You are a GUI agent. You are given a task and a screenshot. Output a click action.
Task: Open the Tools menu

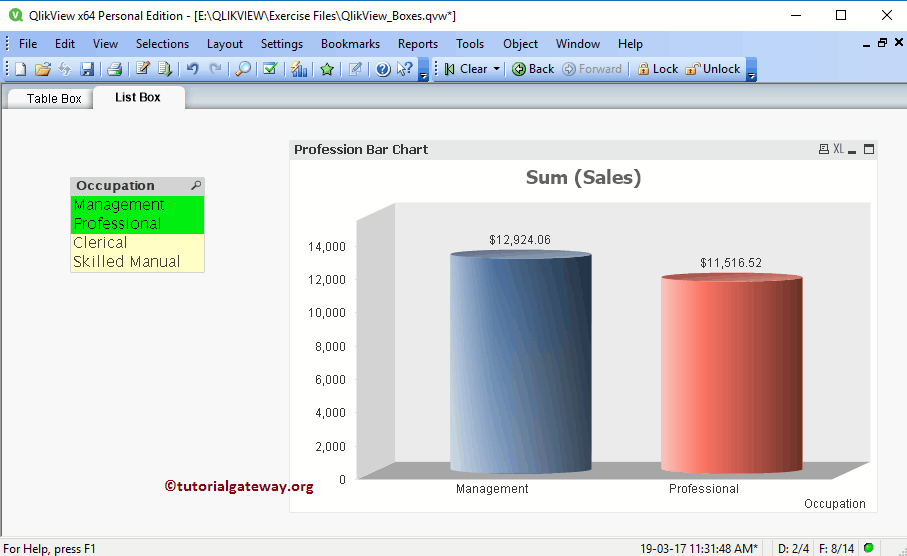pos(470,44)
